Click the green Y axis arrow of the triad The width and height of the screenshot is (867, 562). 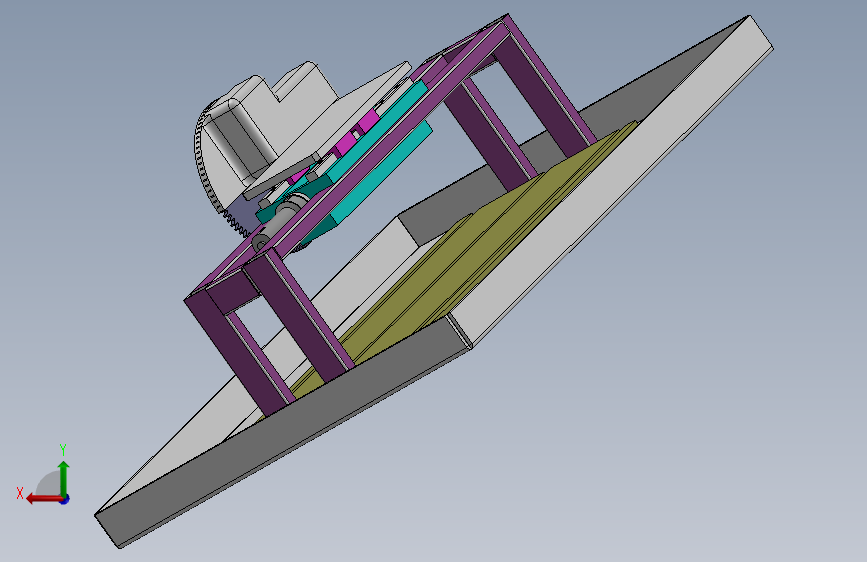(x=64, y=478)
